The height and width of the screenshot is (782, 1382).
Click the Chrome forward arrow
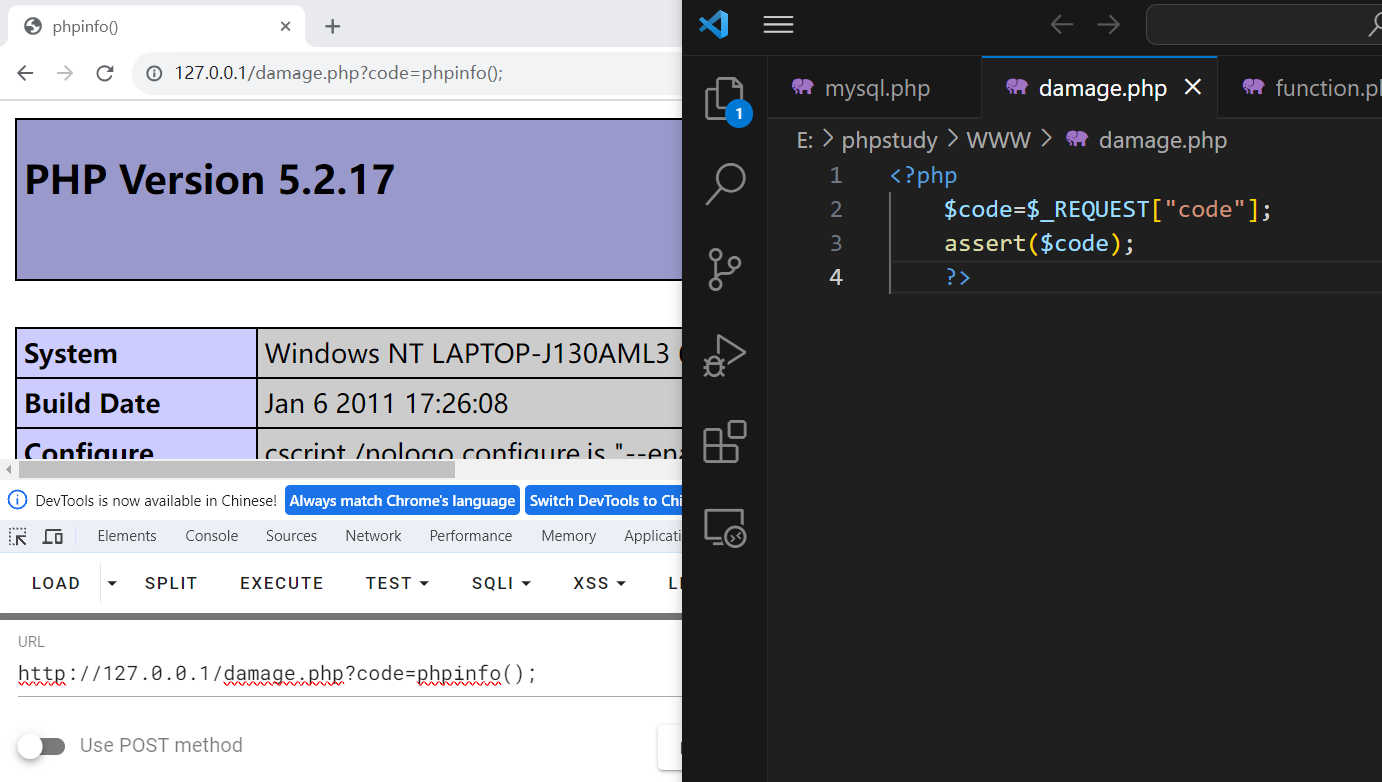65,73
